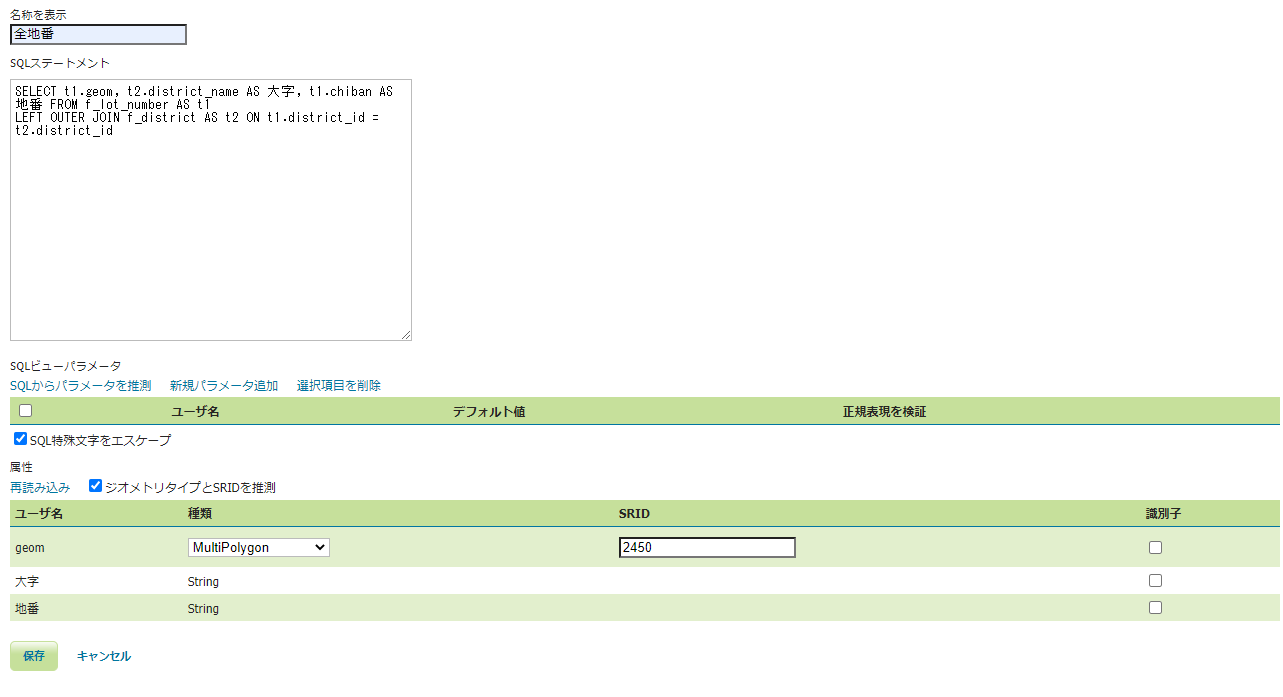Uncheck the SQL特殊文字をエスケープ checkbox
The width and height of the screenshot is (1283, 697).
tap(21, 439)
